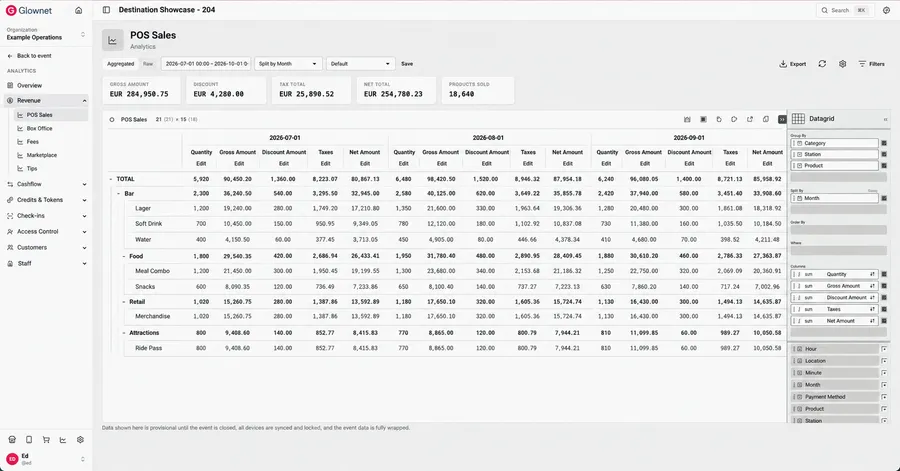Click the circle toggle beside POS Sales grid title

(x=112, y=120)
